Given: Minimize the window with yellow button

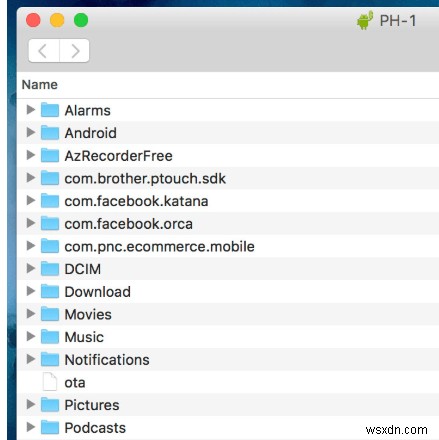Looking at the screenshot, I should click(57, 20).
